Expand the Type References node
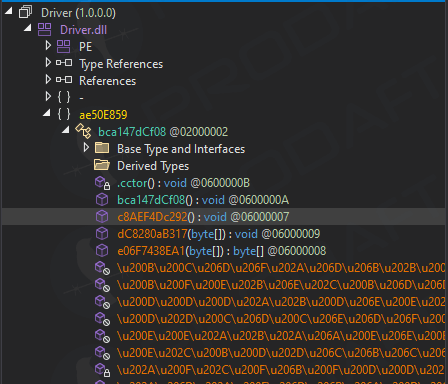448x384 pixels. click(48, 62)
